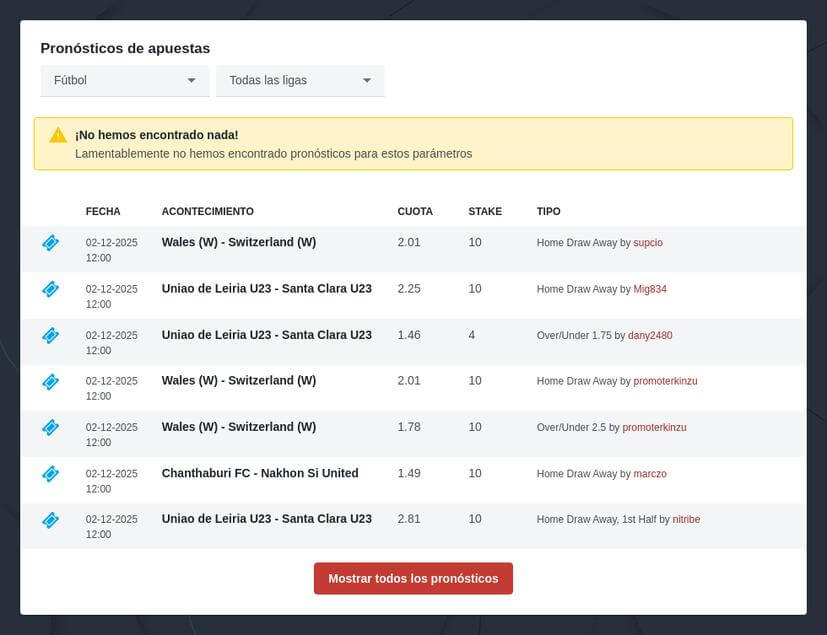Select the ticket icon on the last Uniao de Leiria row
This screenshot has width=827, height=635.
pos(50,519)
